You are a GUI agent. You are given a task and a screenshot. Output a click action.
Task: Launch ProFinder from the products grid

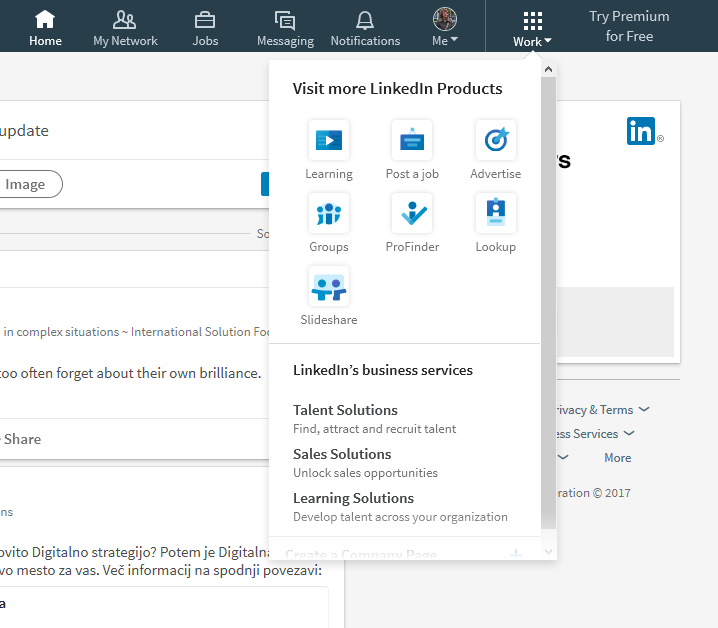point(412,214)
